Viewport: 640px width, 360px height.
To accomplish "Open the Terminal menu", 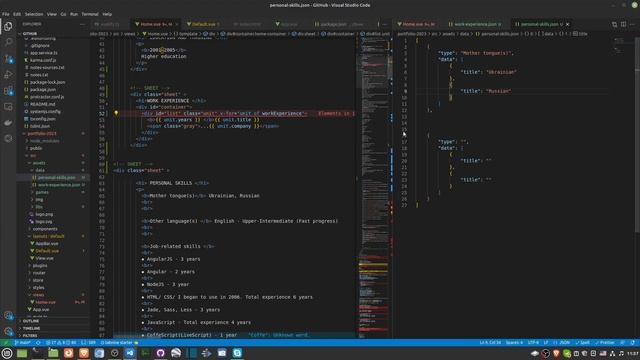I will tap(90, 14).
